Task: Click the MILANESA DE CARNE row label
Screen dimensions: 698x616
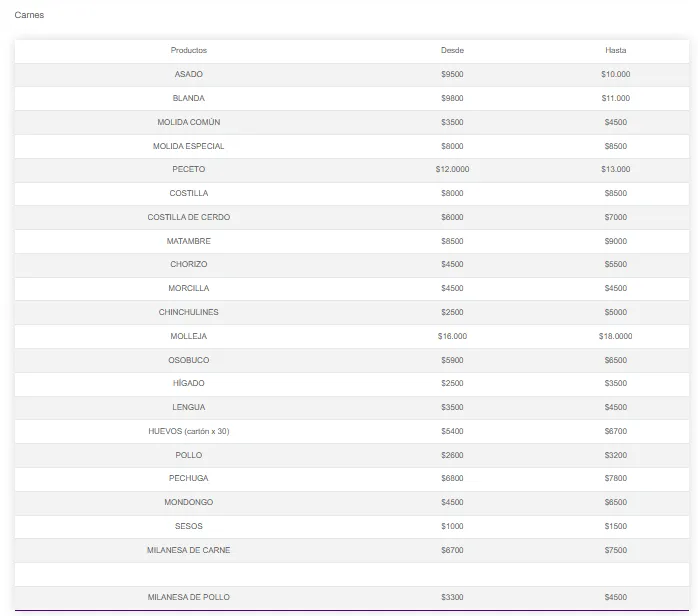Action: (x=188, y=550)
